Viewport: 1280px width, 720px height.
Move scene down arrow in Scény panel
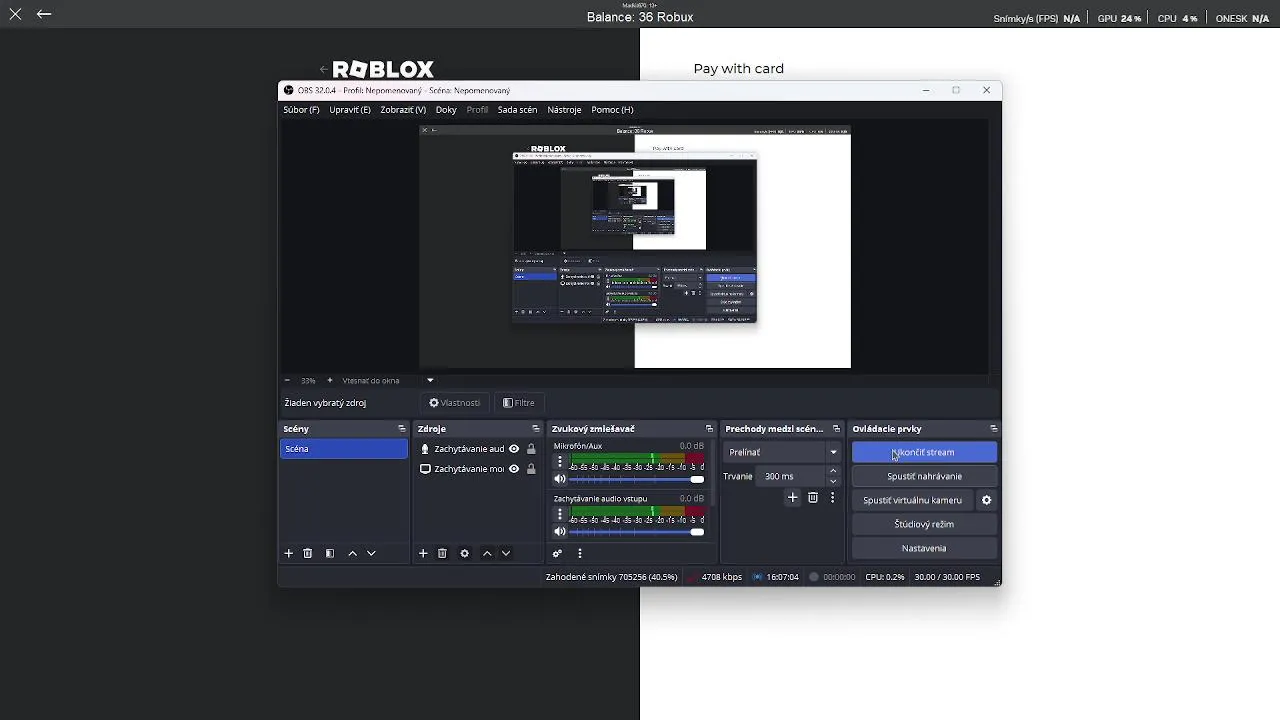coord(371,553)
